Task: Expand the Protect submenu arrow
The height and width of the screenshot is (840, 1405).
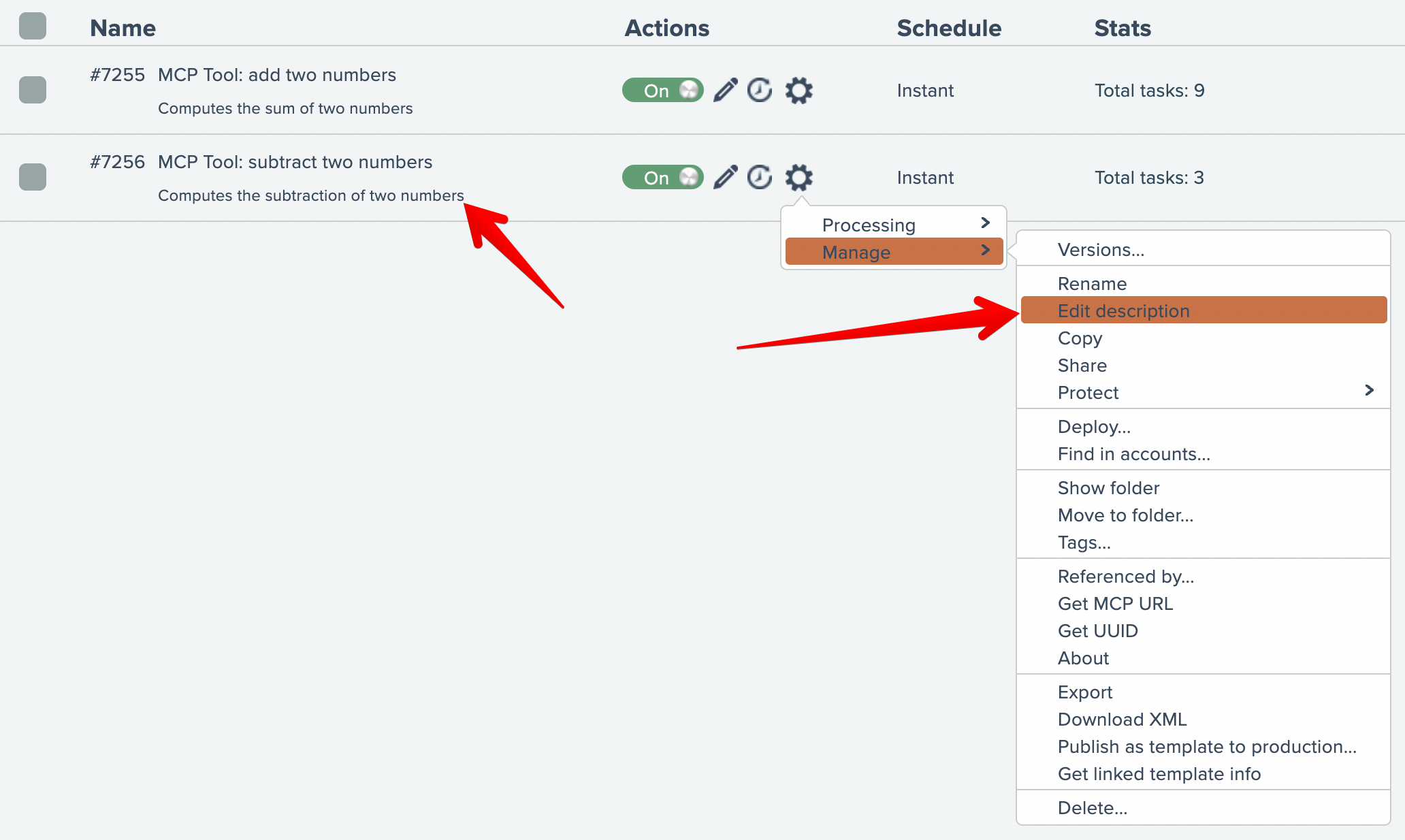Action: point(1369,391)
